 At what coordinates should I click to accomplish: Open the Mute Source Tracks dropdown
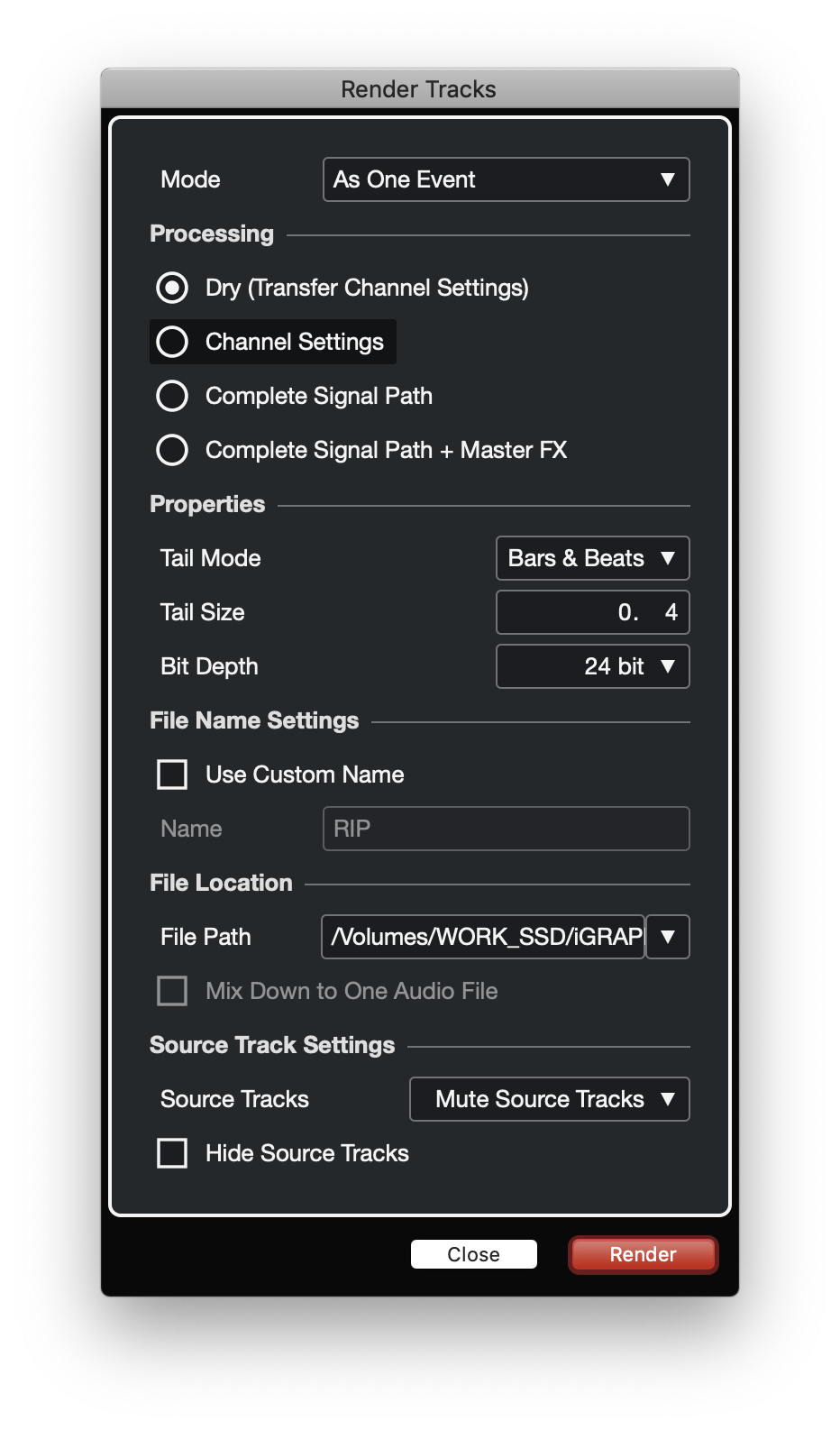[549, 1099]
